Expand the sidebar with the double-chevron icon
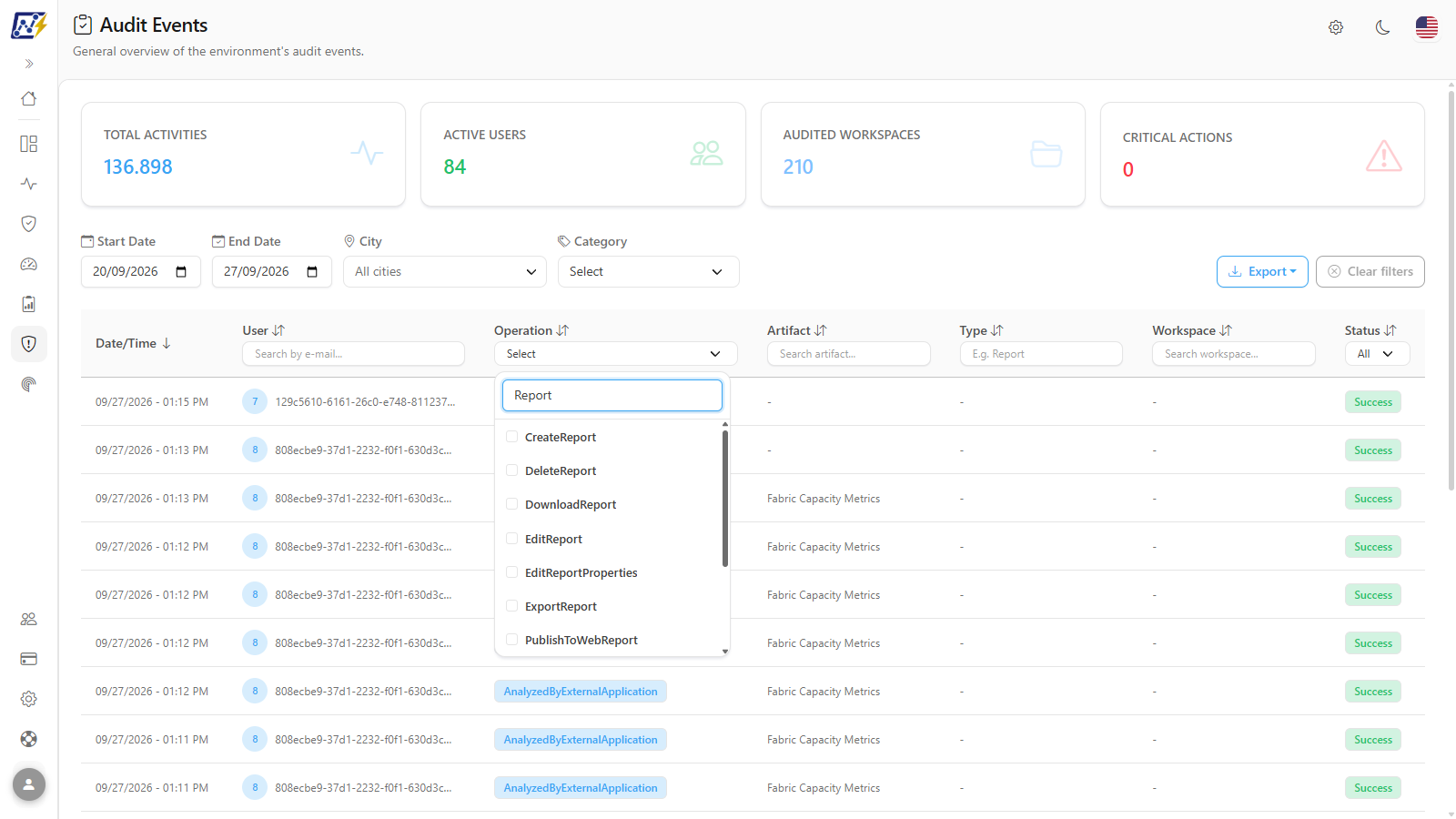The width and height of the screenshot is (1456, 819). [x=29, y=64]
